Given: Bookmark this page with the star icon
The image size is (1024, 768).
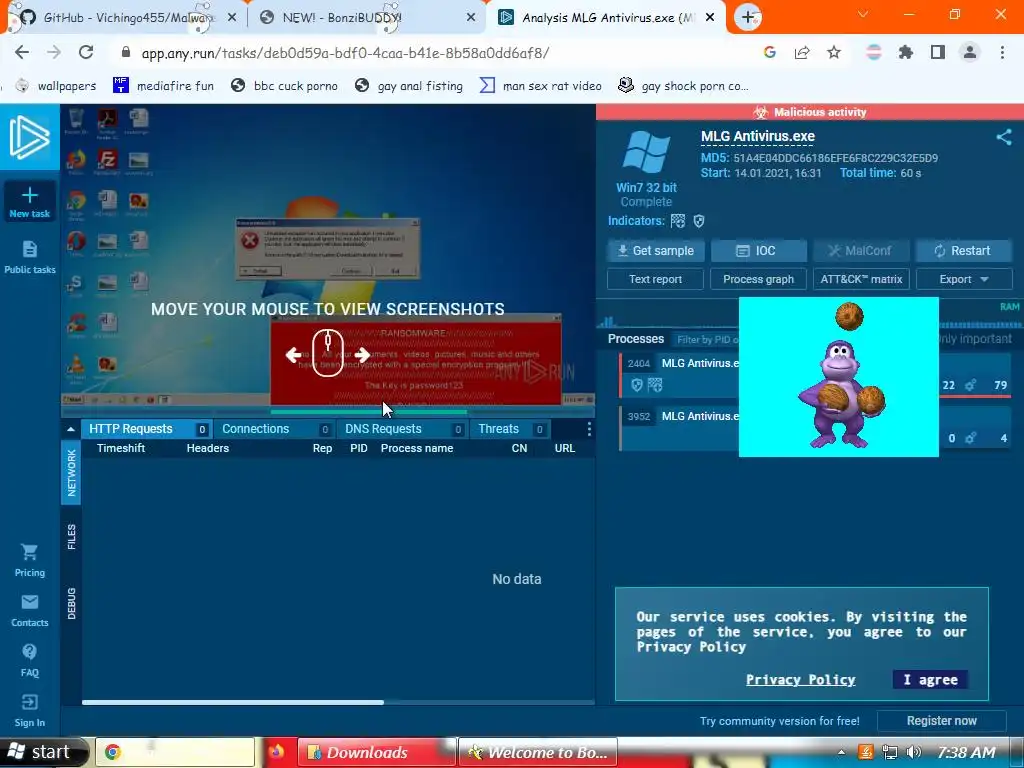Looking at the screenshot, I should [x=834, y=52].
